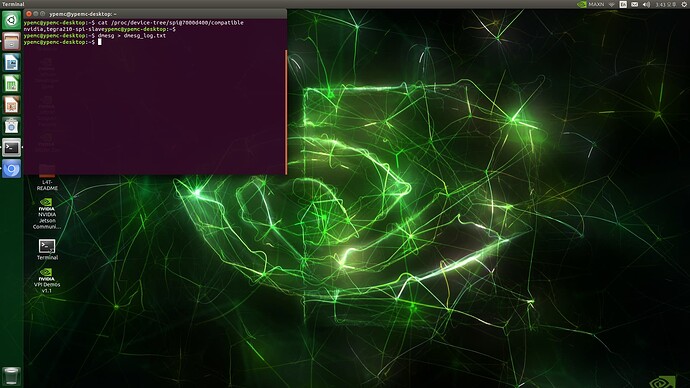Open the Trash at bottom of launcher
Screen dimensions: 690x388
(x=11, y=377)
